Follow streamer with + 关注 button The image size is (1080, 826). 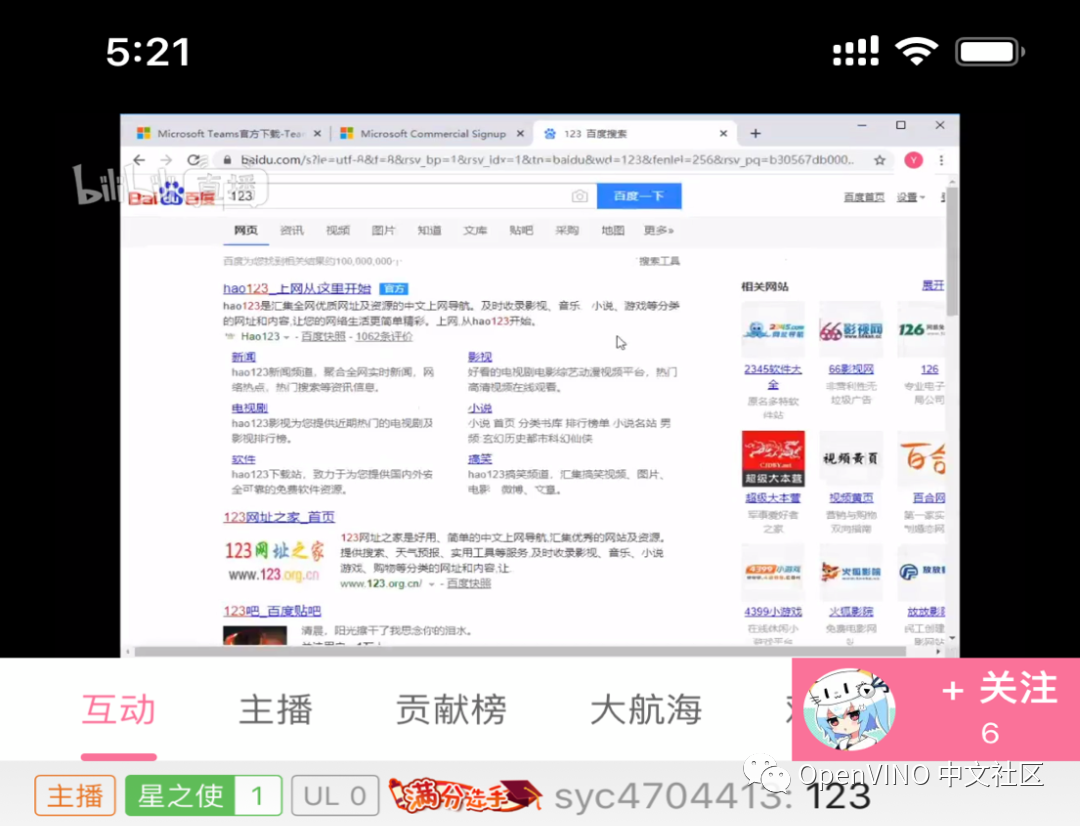pyautogui.click(x=999, y=689)
